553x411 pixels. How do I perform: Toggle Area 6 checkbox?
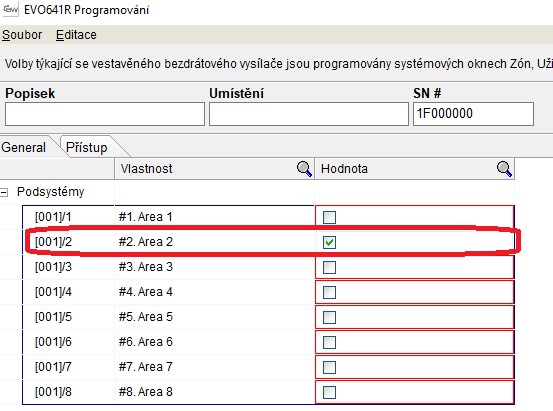tap(329, 342)
